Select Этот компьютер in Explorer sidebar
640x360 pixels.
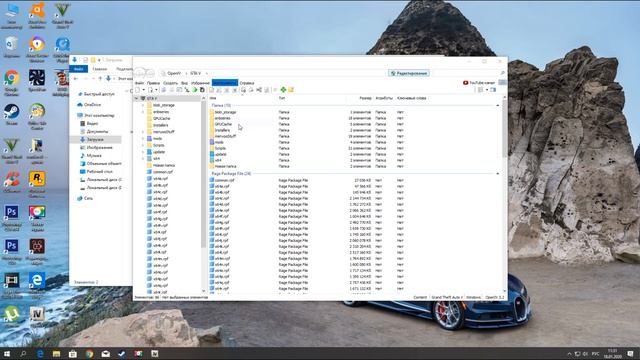tap(96, 116)
